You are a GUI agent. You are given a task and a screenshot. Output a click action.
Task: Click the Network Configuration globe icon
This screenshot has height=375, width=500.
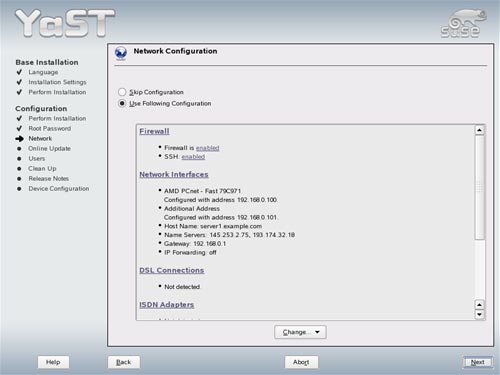coord(121,53)
